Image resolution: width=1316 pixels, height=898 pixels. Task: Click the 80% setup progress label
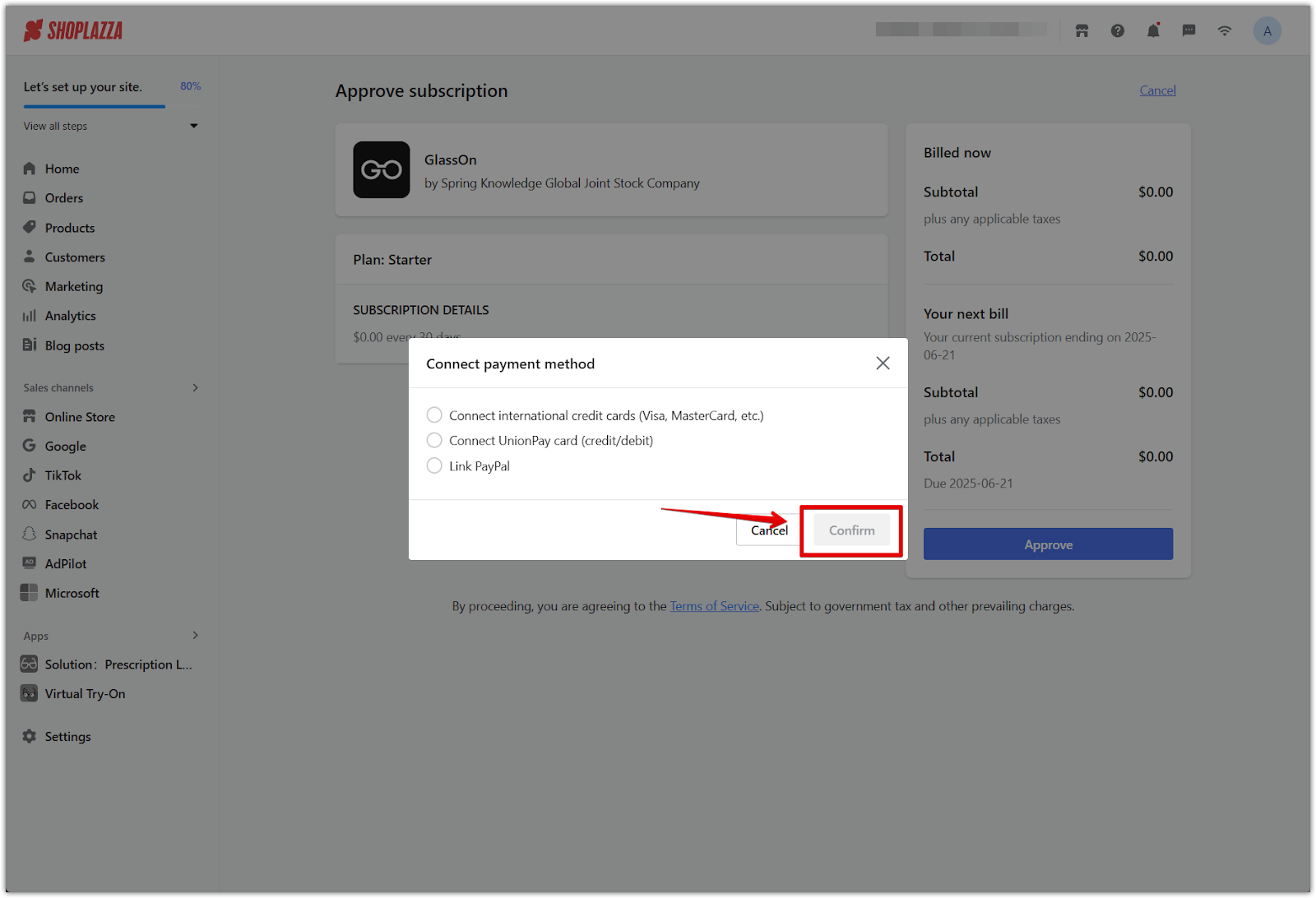click(191, 86)
